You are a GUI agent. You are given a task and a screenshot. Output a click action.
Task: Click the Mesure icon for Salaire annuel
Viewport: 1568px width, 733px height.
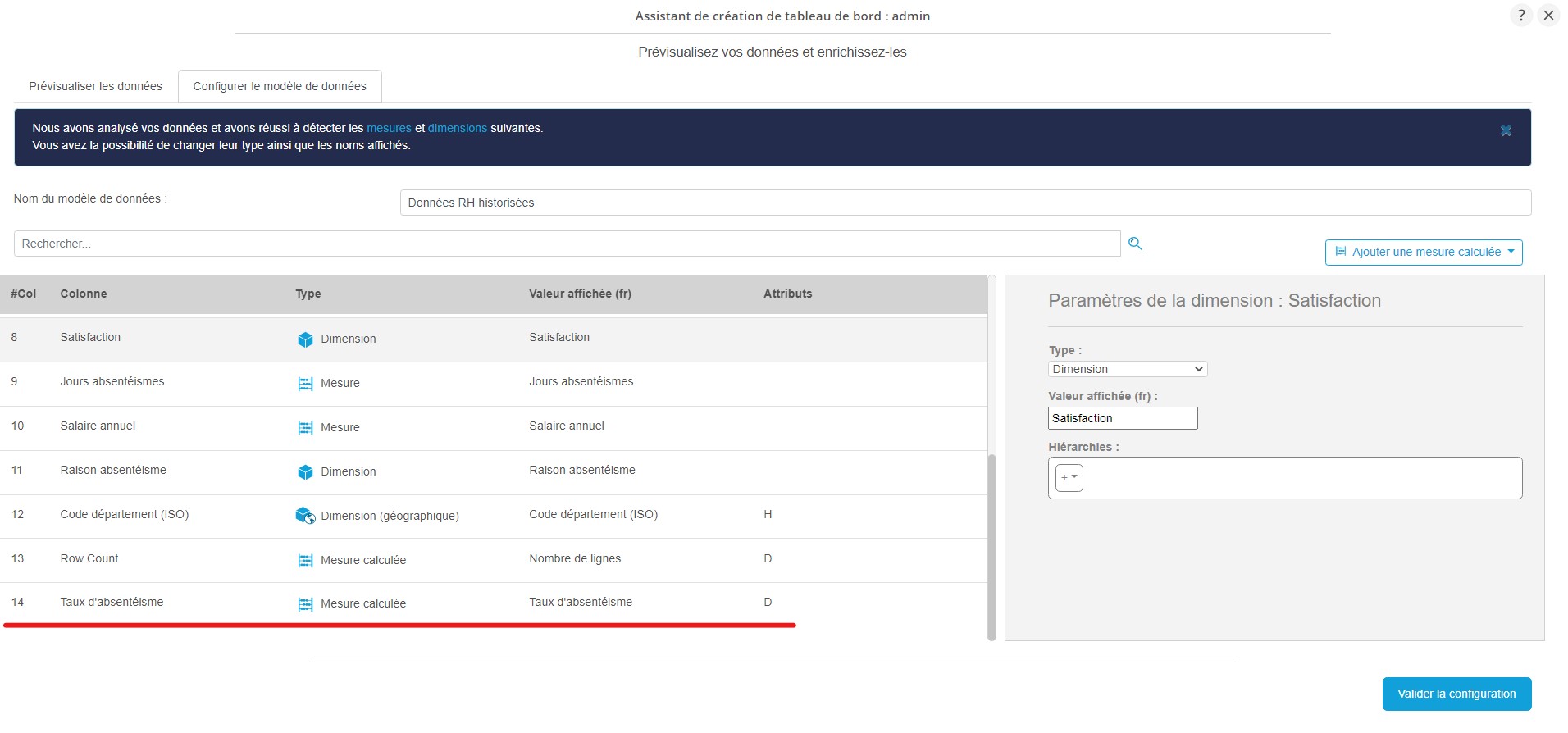coord(305,428)
